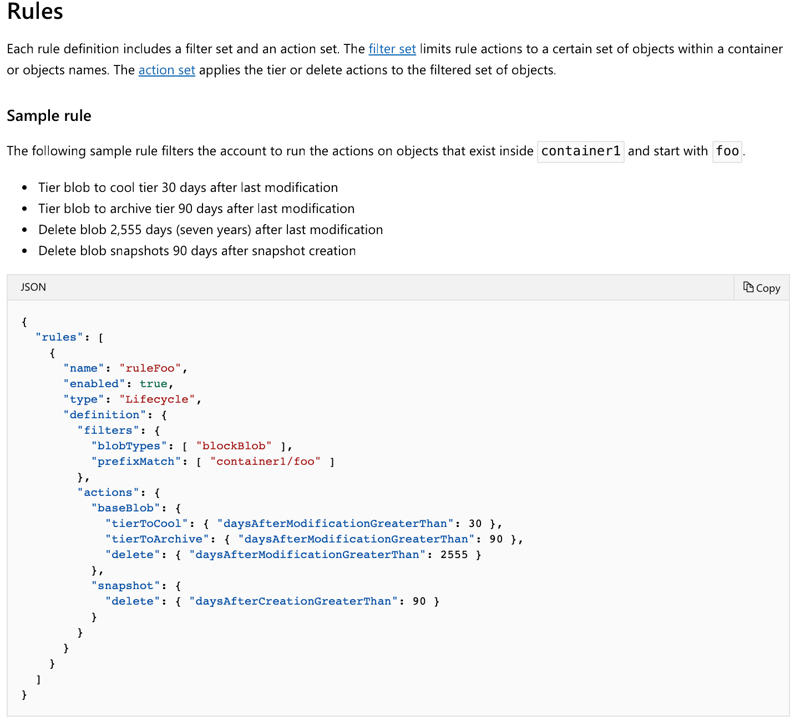Click the value 90 in tierToArchive line

click(496, 539)
